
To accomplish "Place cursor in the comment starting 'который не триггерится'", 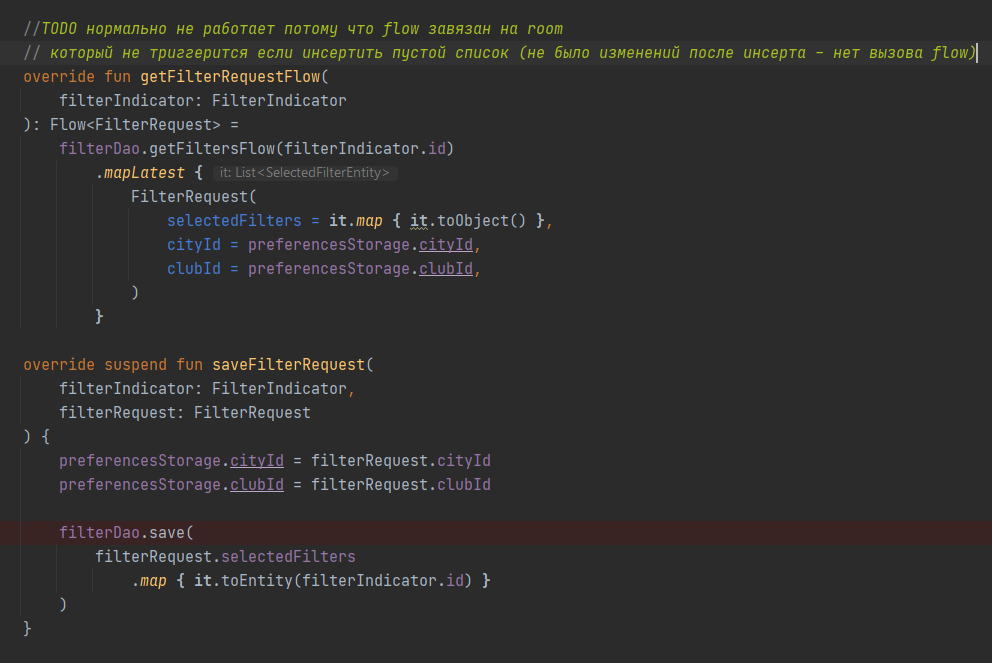I will [x=500, y=53].
